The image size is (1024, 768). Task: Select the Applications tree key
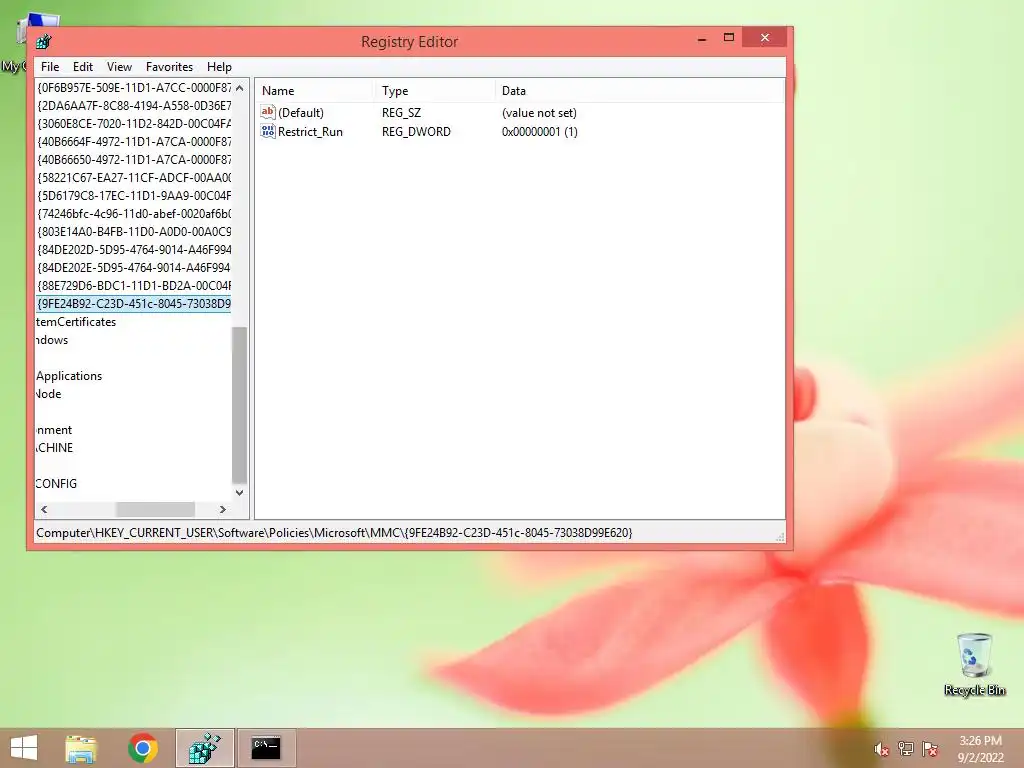69,376
